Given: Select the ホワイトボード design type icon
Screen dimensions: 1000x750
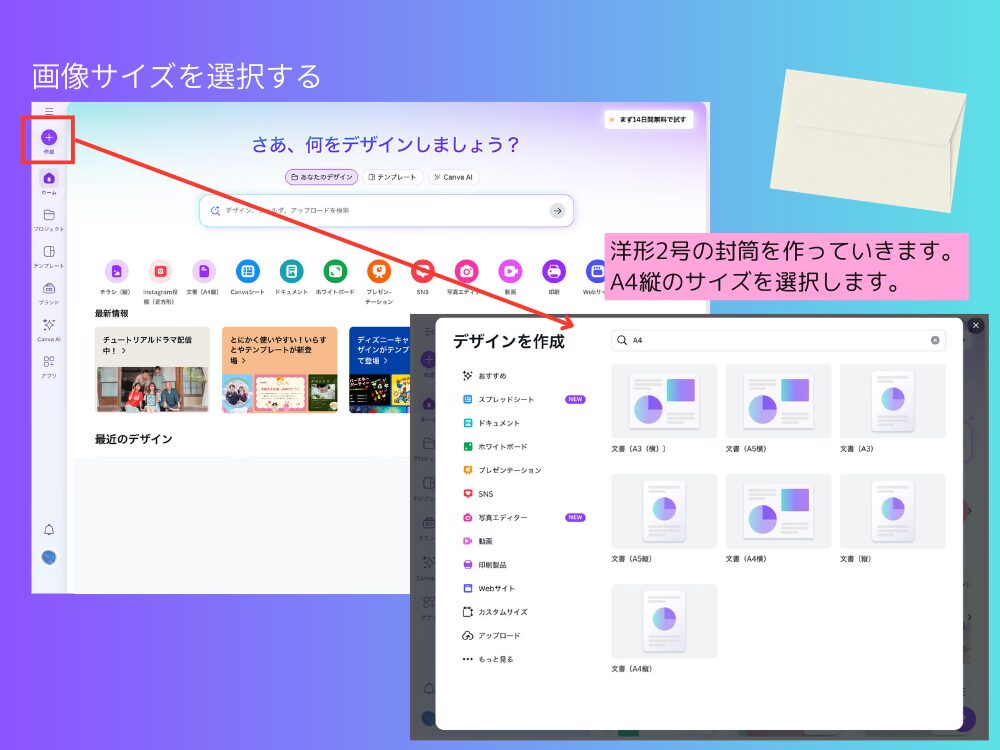Looking at the screenshot, I should point(335,270).
